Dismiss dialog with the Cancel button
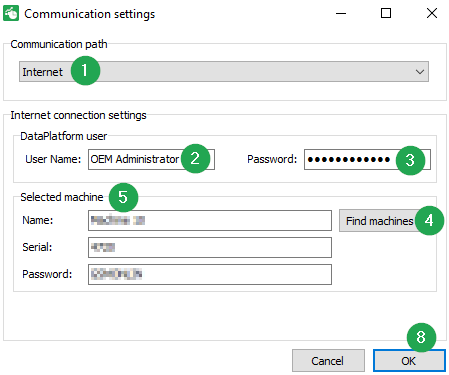Viewport: 449px width, 375px height. [x=328, y=361]
